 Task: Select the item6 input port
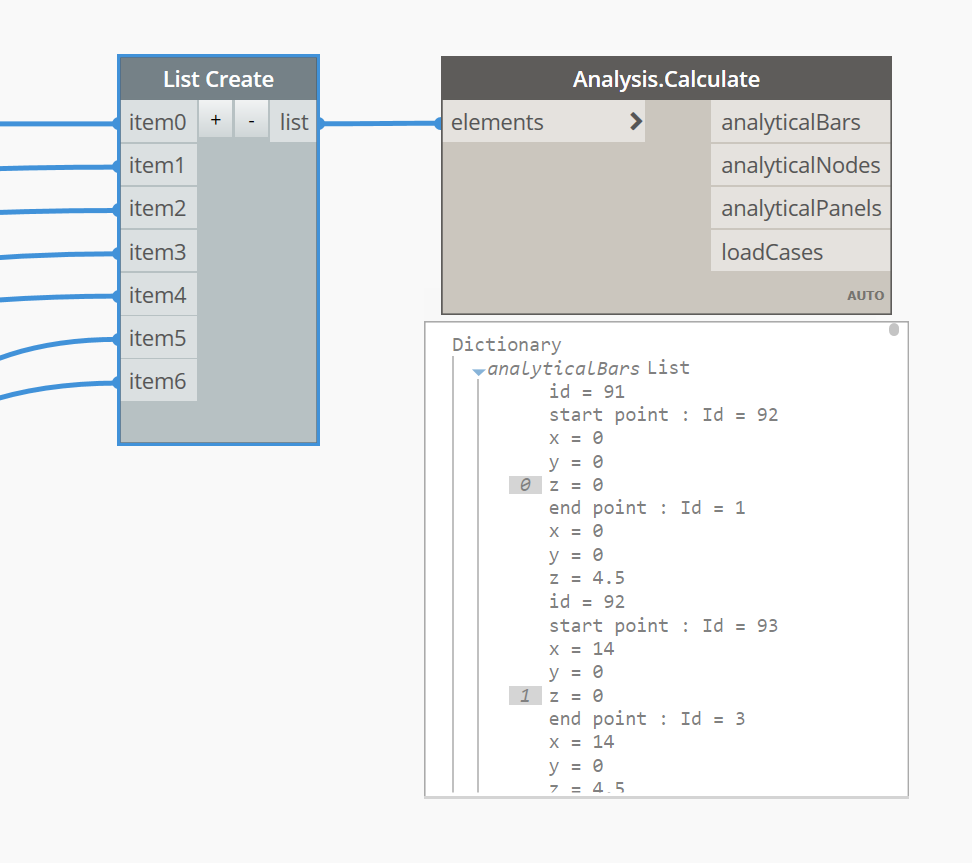click(158, 381)
